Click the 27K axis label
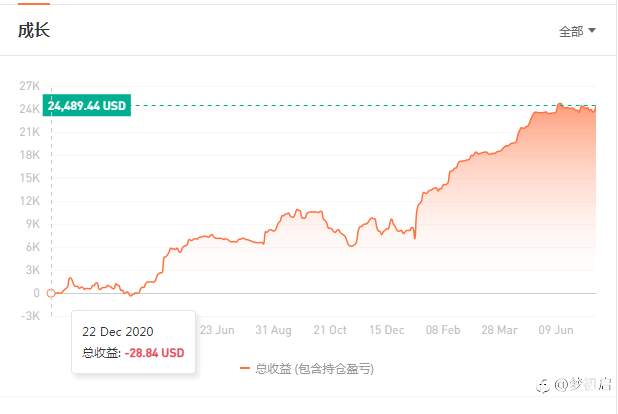Screen dimensions: 618x414 [x=30, y=86]
